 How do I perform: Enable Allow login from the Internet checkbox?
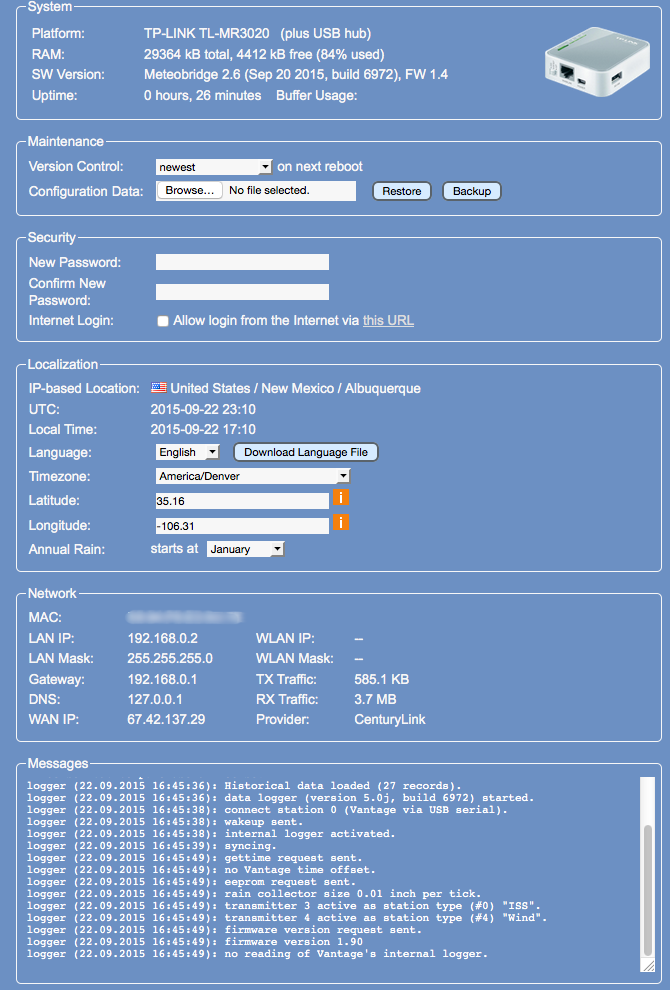pos(163,321)
